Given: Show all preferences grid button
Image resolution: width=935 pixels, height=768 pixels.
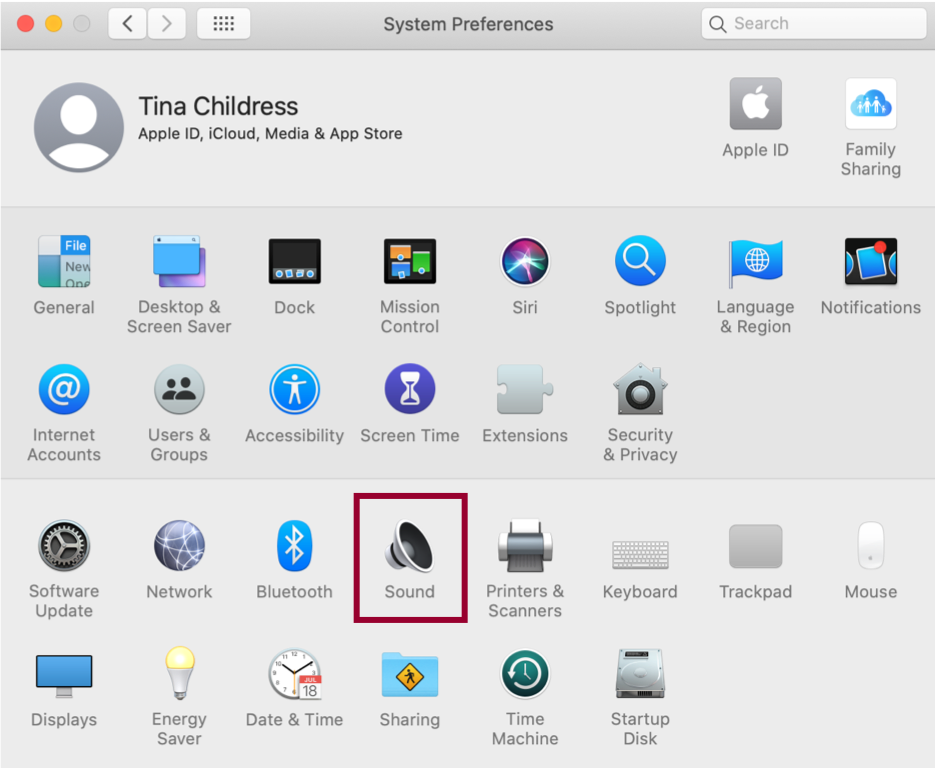Looking at the screenshot, I should click(224, 24).
